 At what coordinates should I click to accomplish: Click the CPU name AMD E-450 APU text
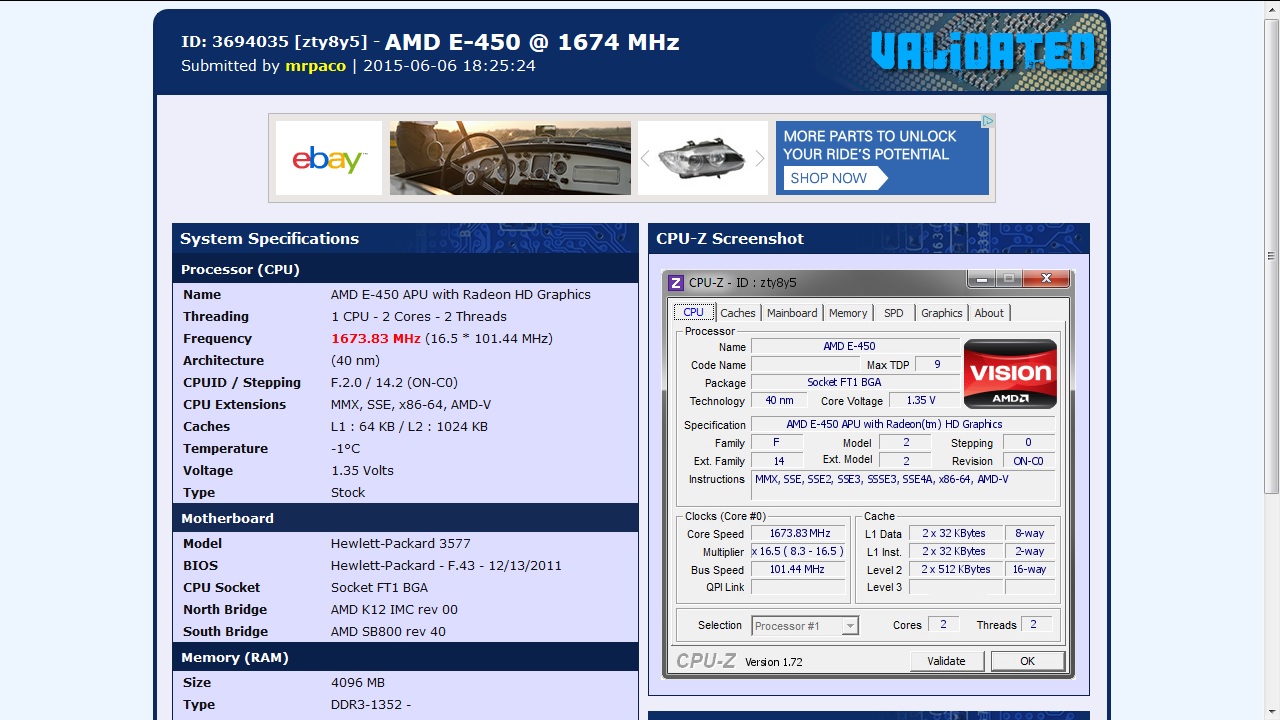(461, 295)
